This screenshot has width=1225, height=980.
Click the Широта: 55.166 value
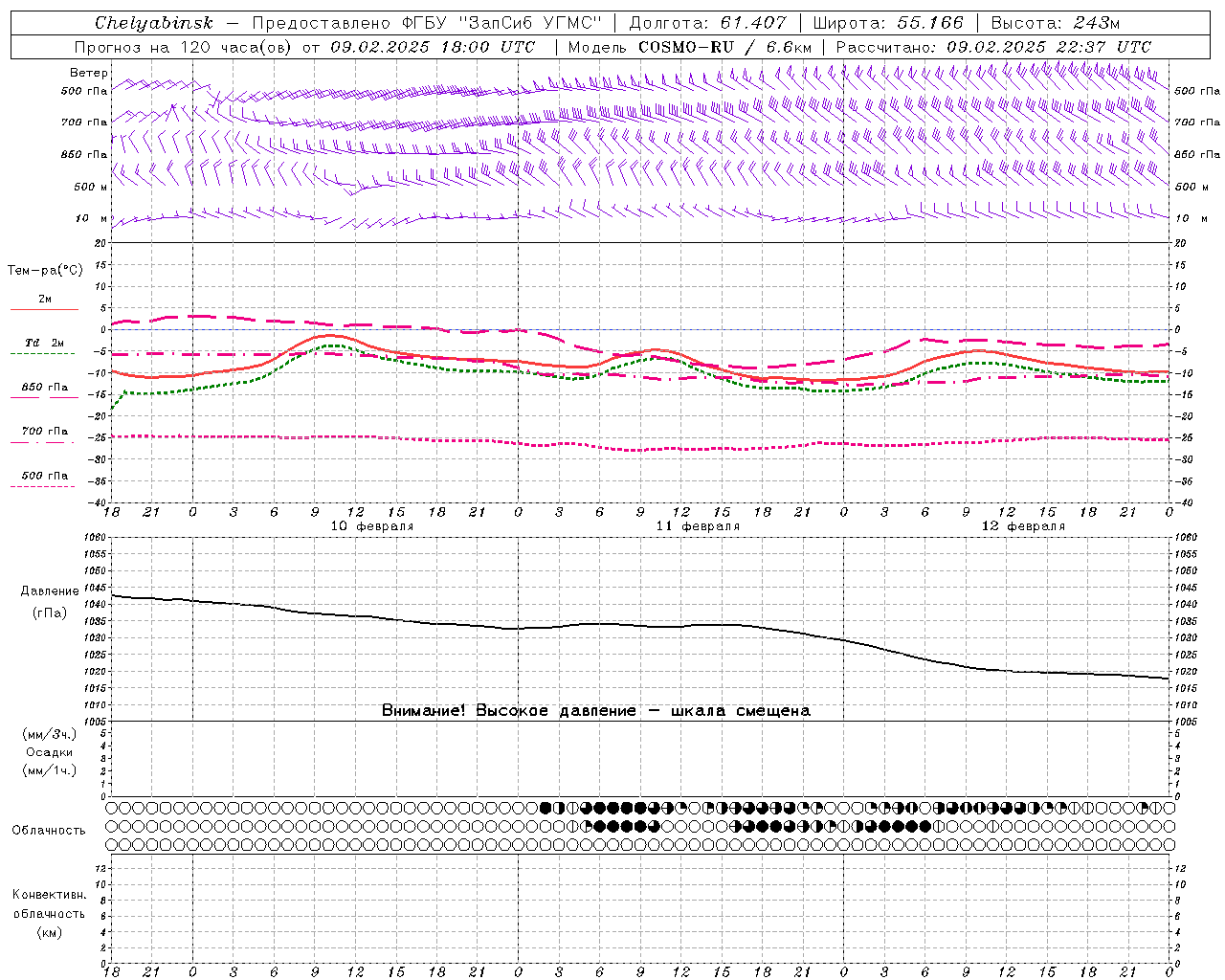click(x=887, y=23)
